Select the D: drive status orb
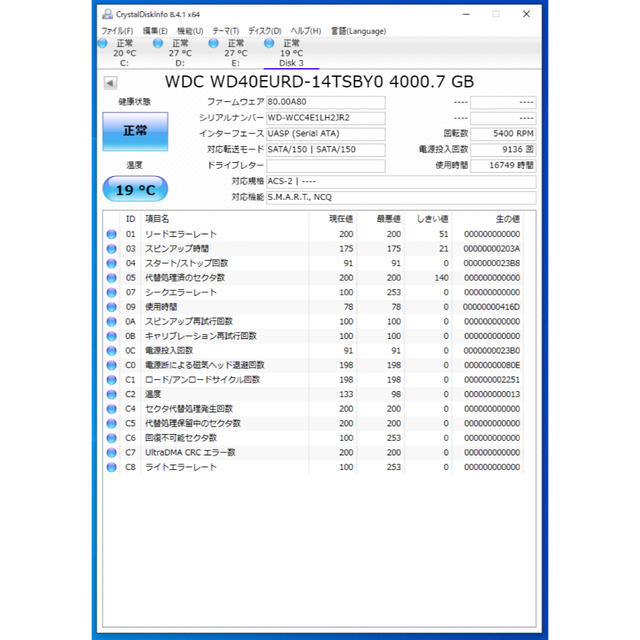 pos(158,43)
